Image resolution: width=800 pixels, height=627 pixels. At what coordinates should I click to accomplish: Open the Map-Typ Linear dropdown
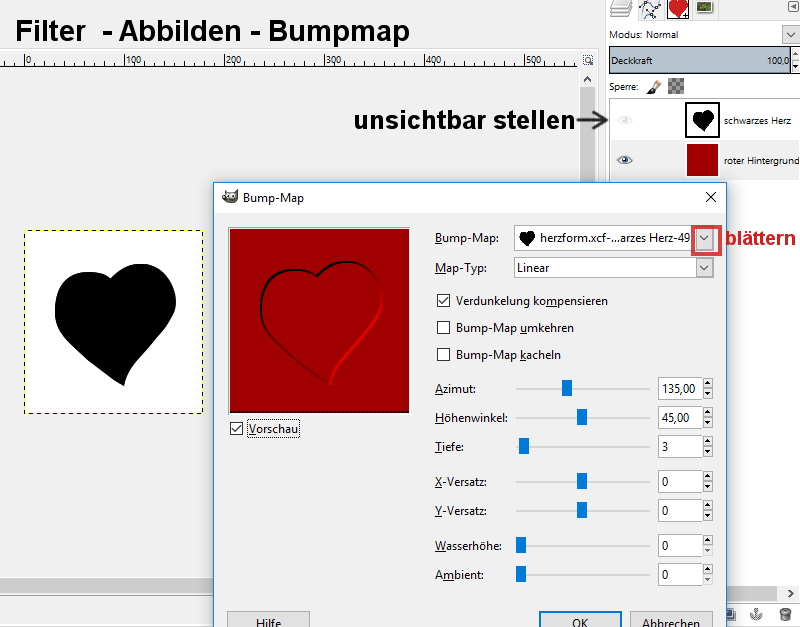704,268
